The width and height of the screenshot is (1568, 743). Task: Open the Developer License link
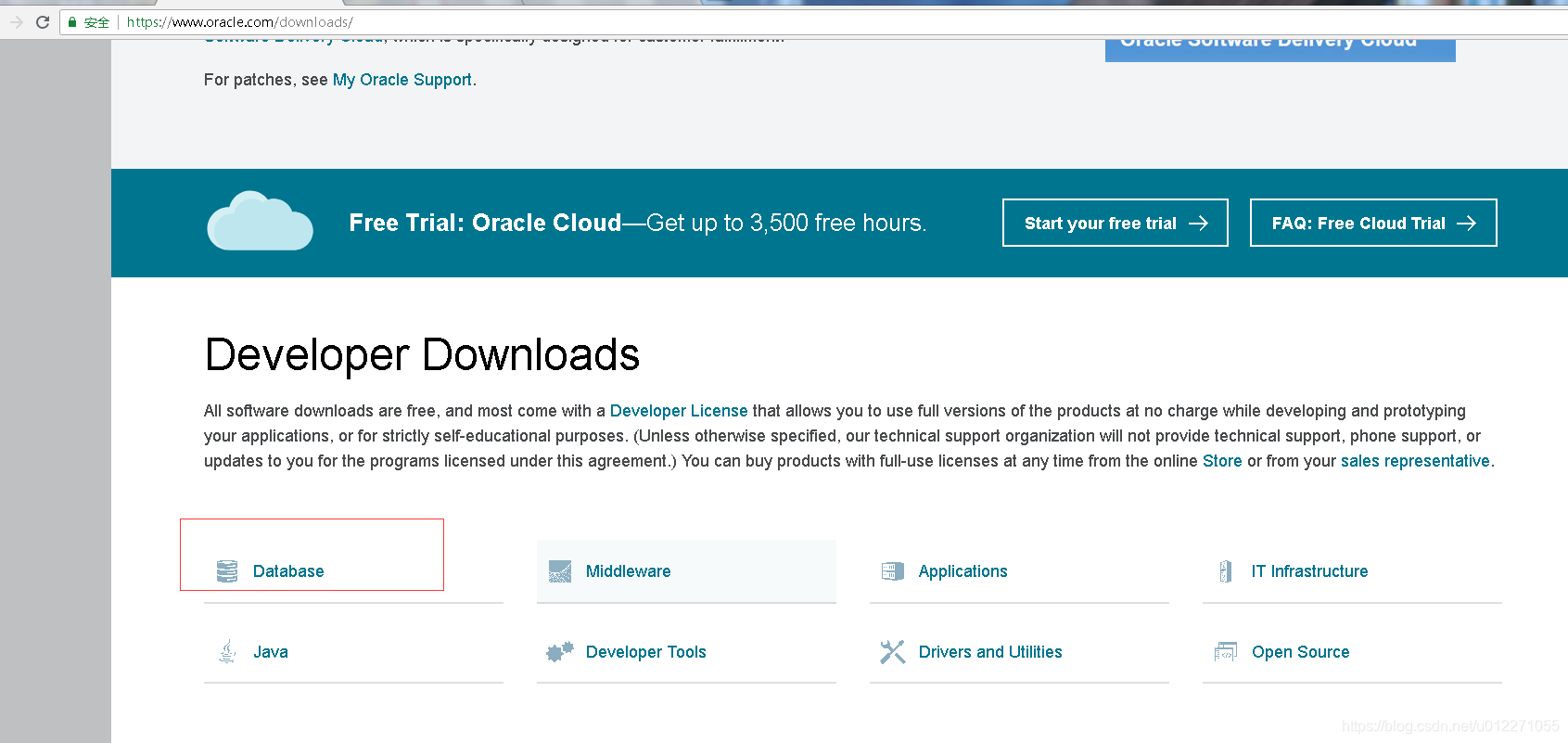[x=679, y=411]
